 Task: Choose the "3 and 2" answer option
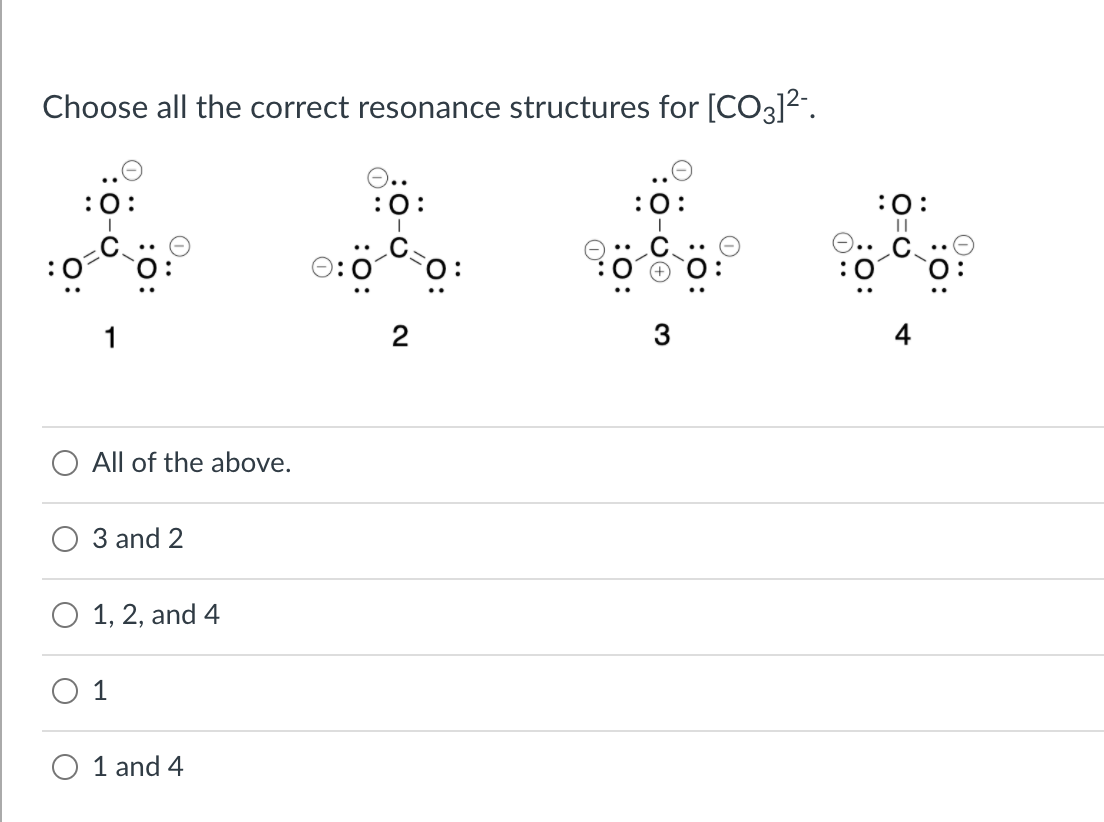click(x=66, y=538)
